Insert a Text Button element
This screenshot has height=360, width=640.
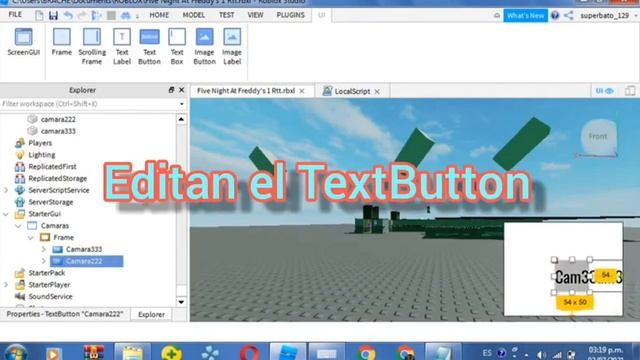pyautogui.click(x=149, y=46)
